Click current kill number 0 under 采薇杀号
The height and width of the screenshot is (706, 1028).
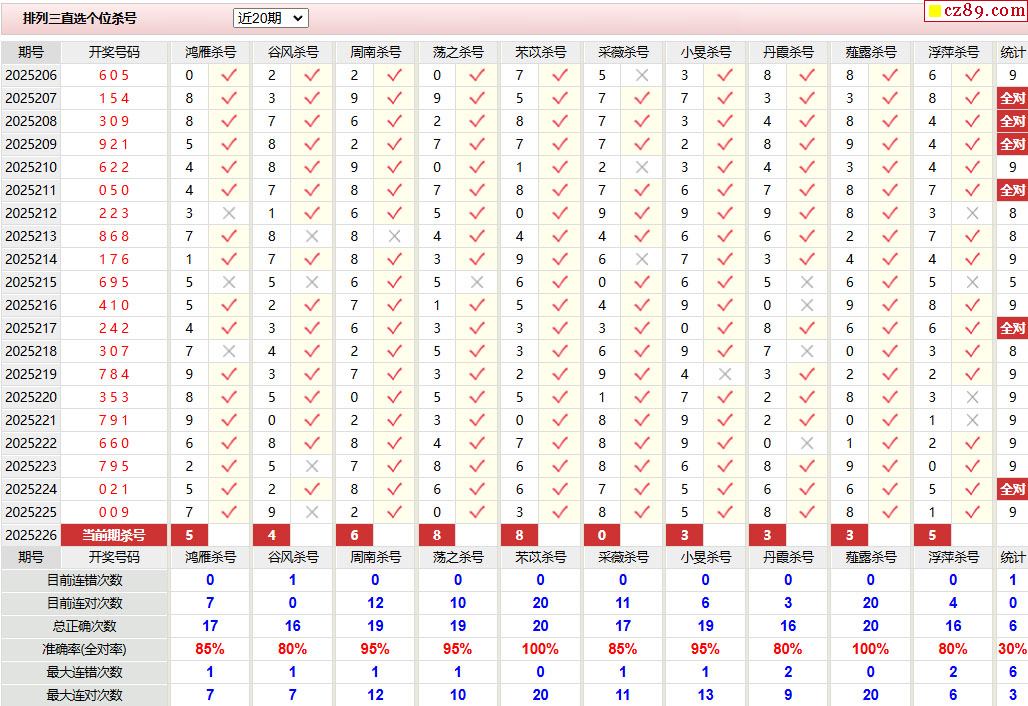point(603,535)
